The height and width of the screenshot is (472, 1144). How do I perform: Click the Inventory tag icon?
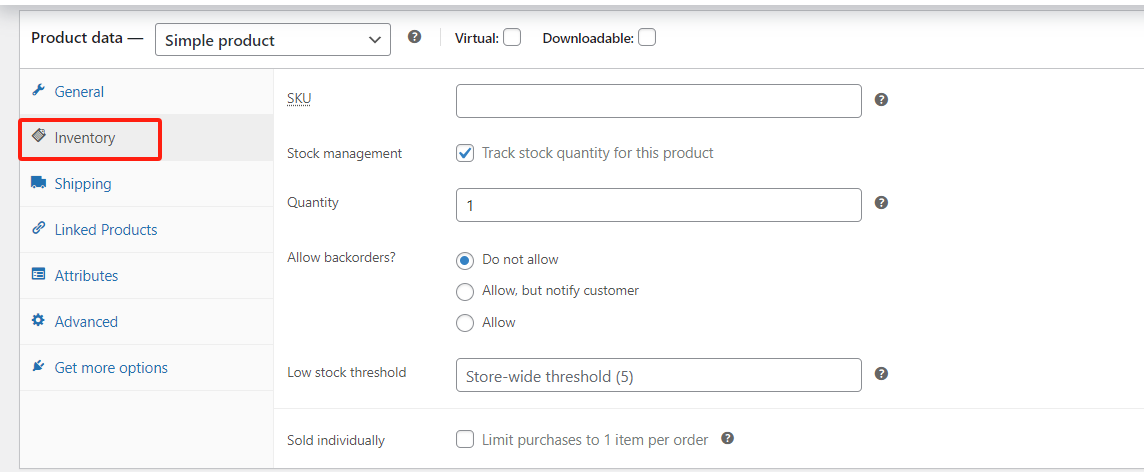point(39,136)
